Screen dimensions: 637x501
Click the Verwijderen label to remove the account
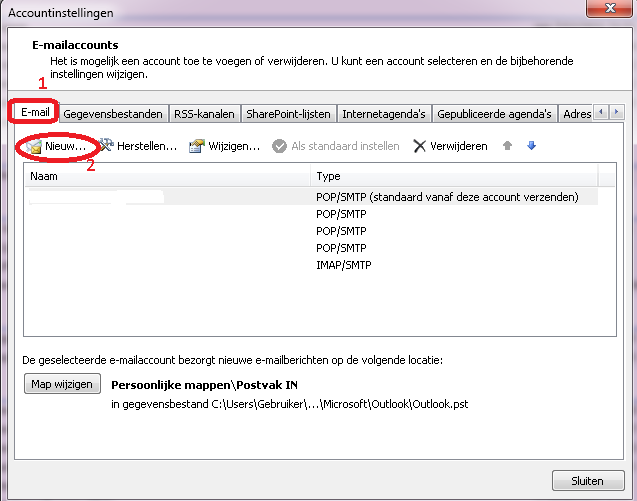(x=459, y=146)
